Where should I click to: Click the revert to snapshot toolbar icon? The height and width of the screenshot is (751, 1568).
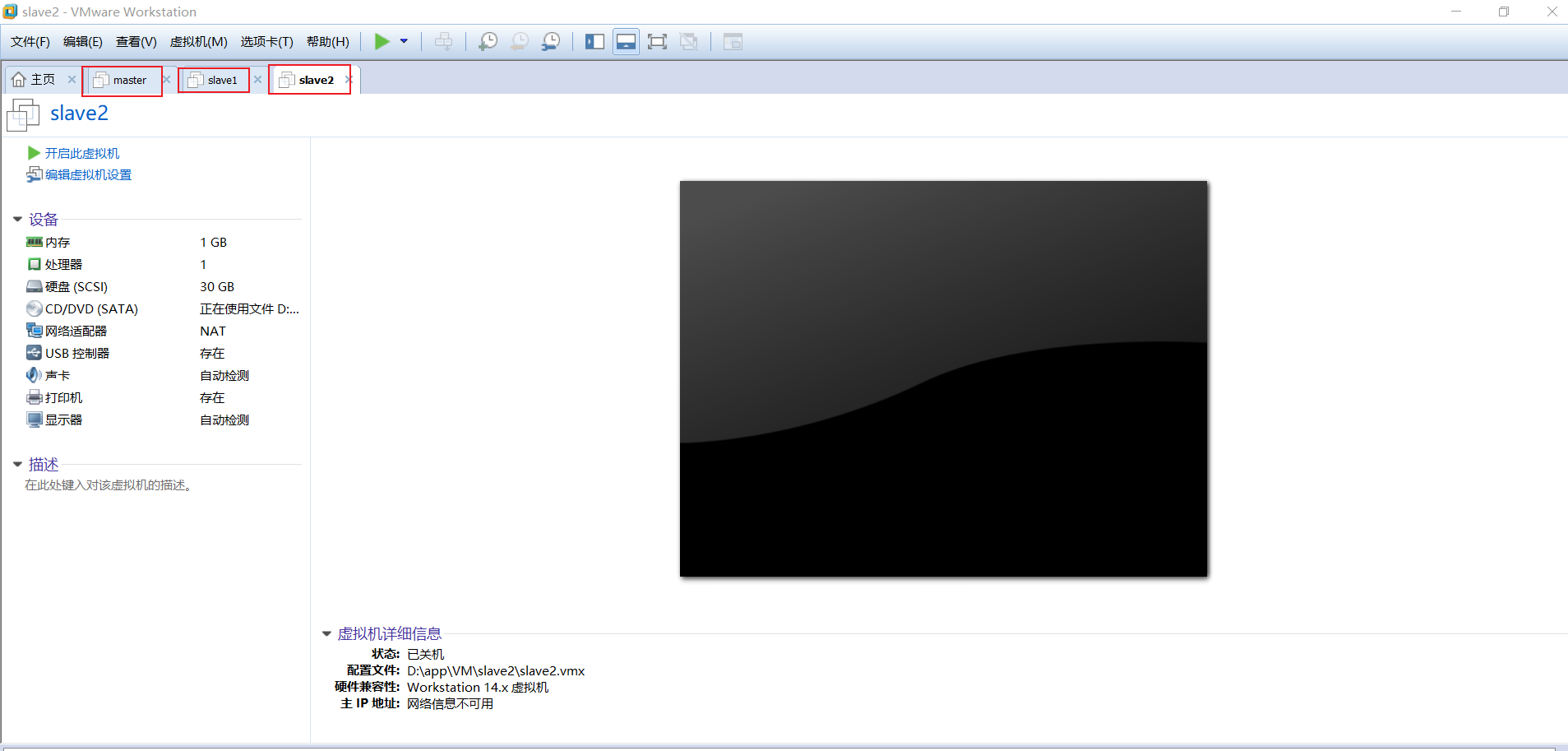pyautogui.click(x=520, y=41)
